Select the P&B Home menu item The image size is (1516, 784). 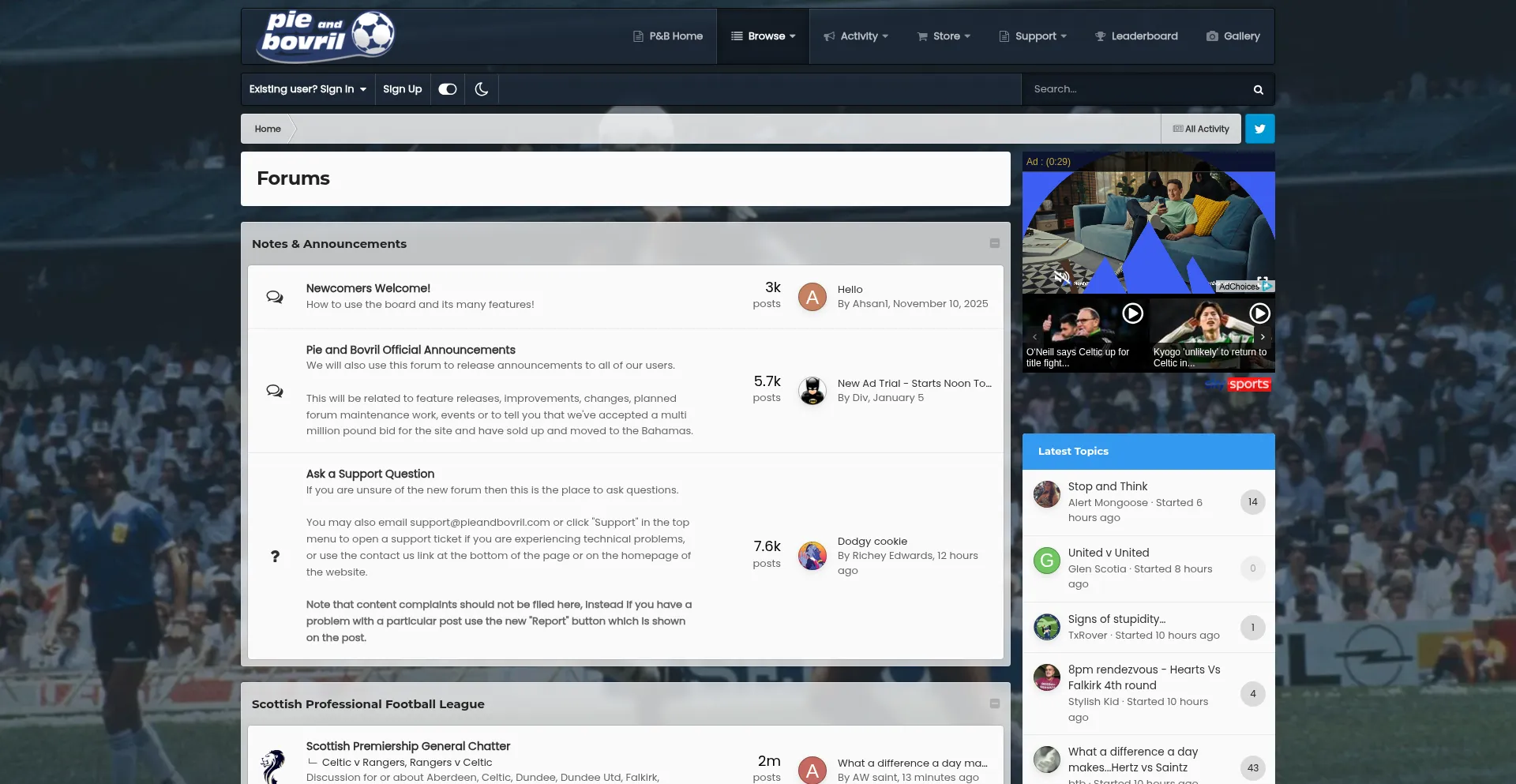click(667, 36)
